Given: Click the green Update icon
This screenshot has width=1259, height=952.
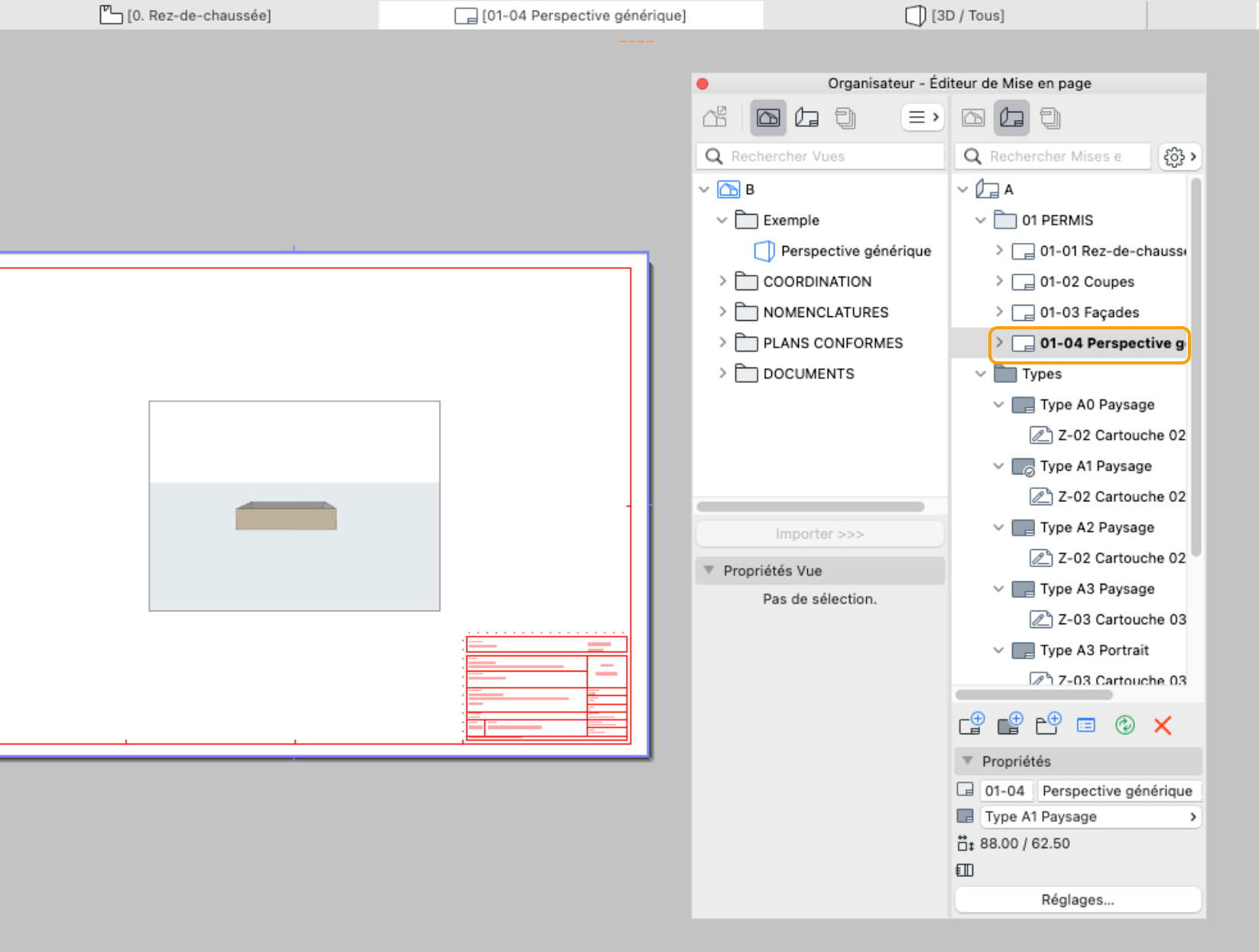Looking at the screenshot, I should pos(1124,725).
